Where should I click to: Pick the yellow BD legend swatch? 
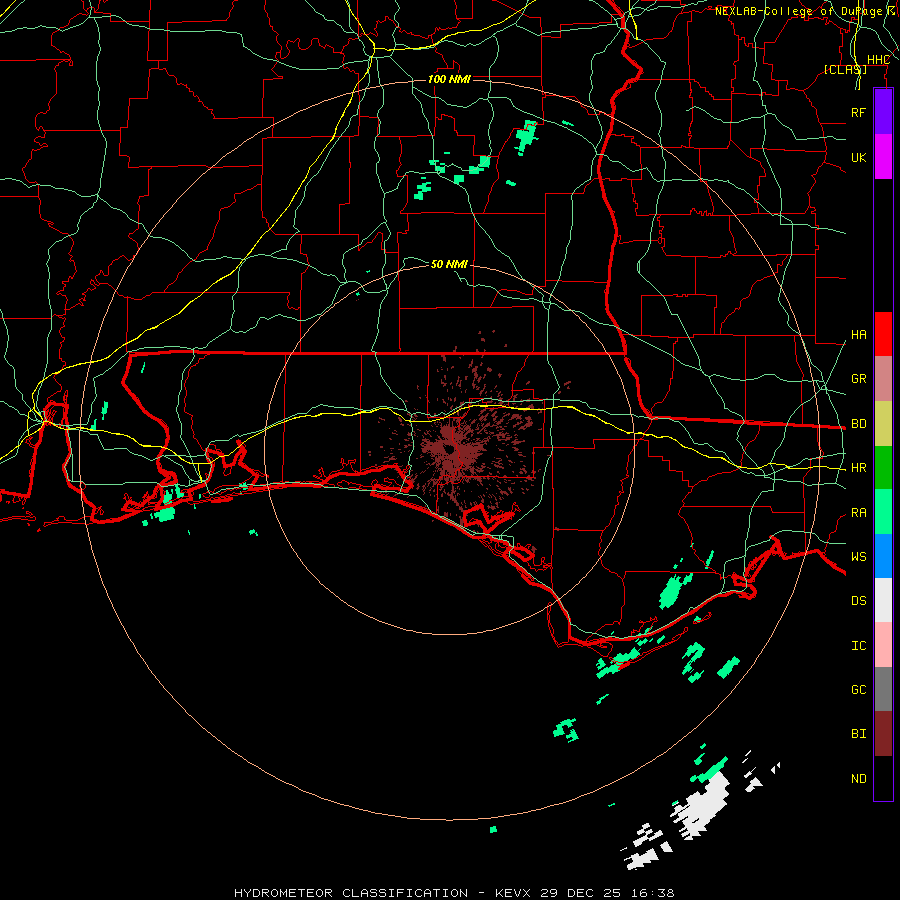click(x=883, y=423)
